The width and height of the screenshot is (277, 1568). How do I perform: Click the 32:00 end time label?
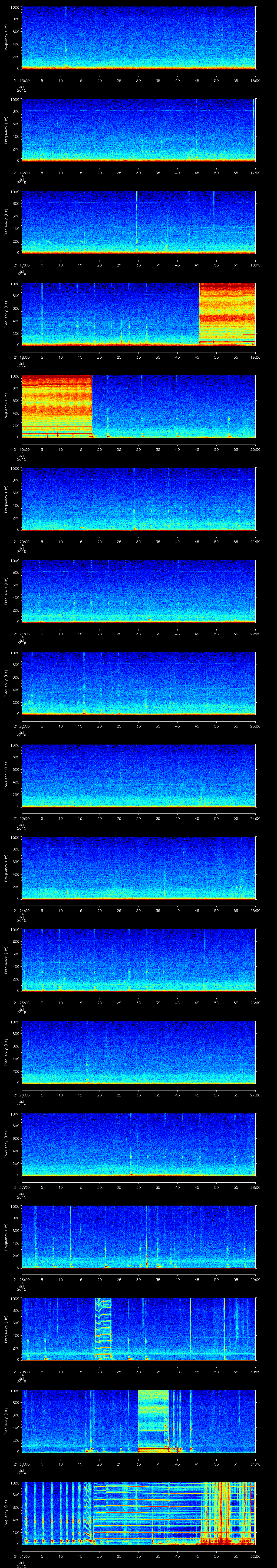256,1556
